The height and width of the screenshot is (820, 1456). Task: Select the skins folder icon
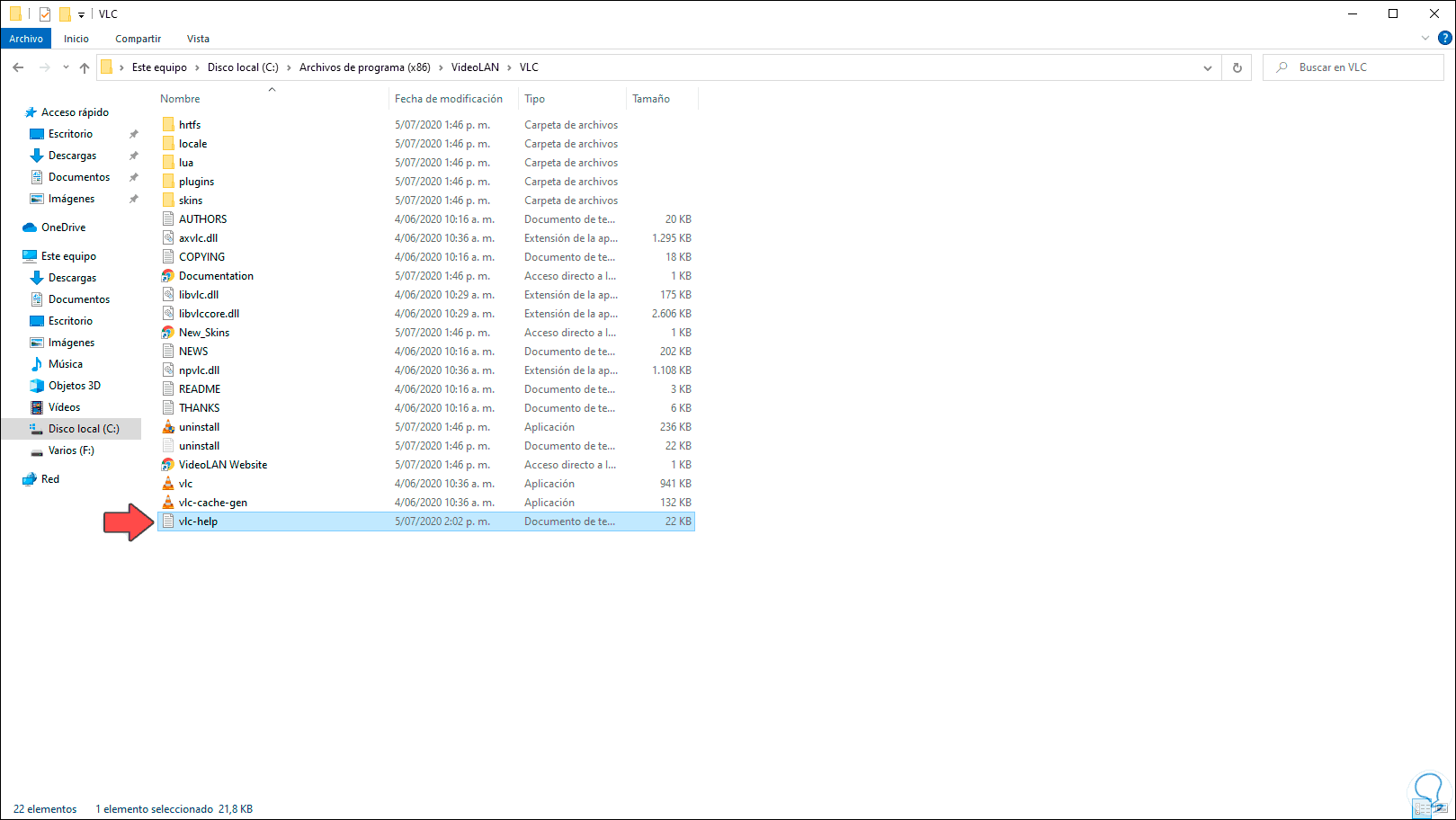coord(168,201)
